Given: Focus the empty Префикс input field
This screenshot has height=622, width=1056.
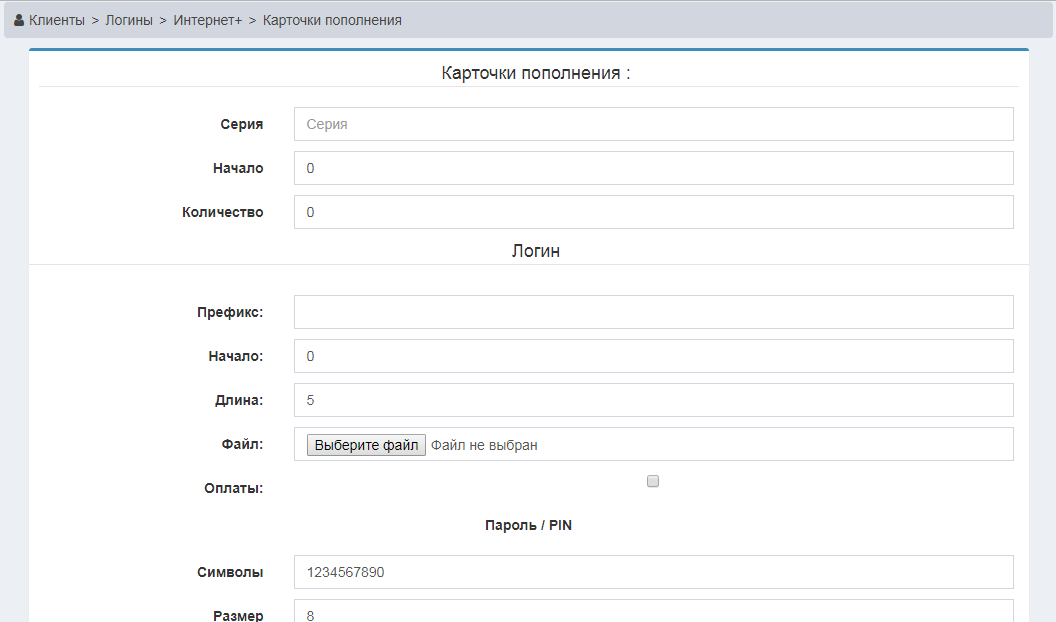Looking at the screenshot, I should 653,312.
